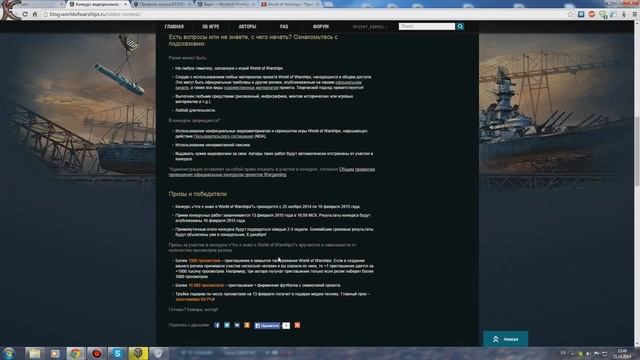Open the red round app in taskbar
The width and height of the screenshot is (640, 360).
(x=96, y=353)
